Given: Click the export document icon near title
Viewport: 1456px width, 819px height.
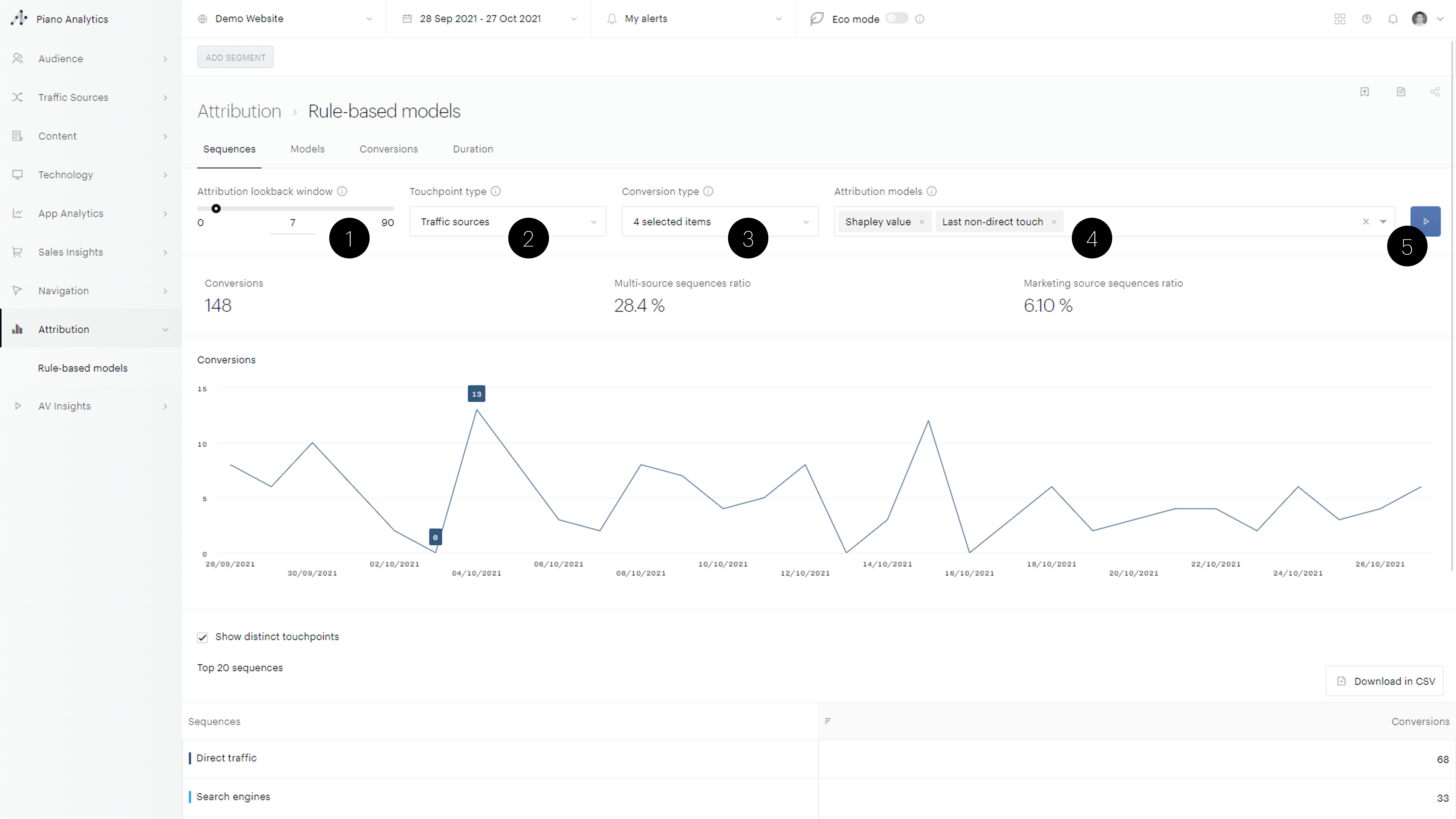Looking at the screenshot, I should 1401,92.
